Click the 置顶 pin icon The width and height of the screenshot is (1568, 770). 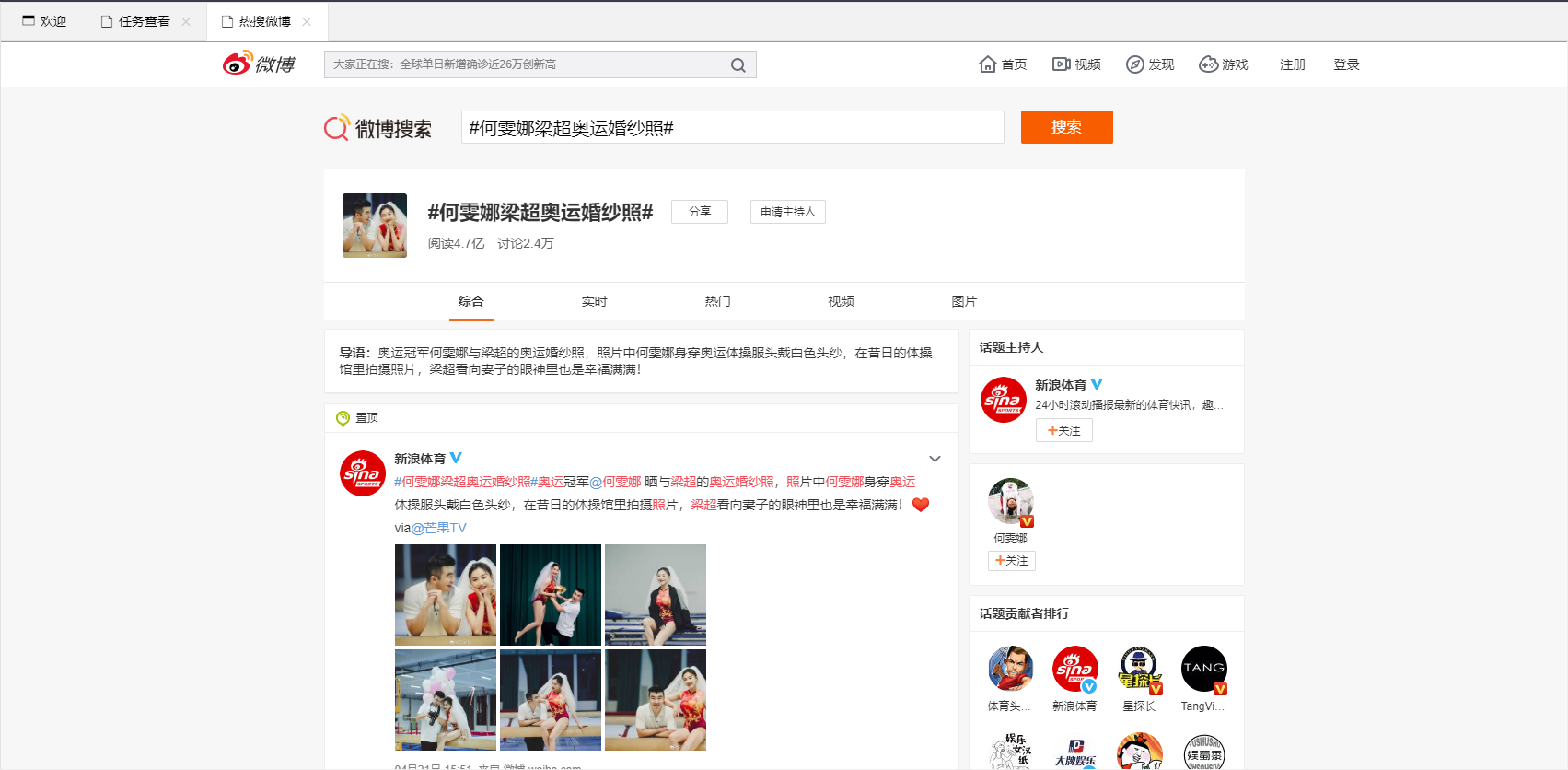coord(343,418)
